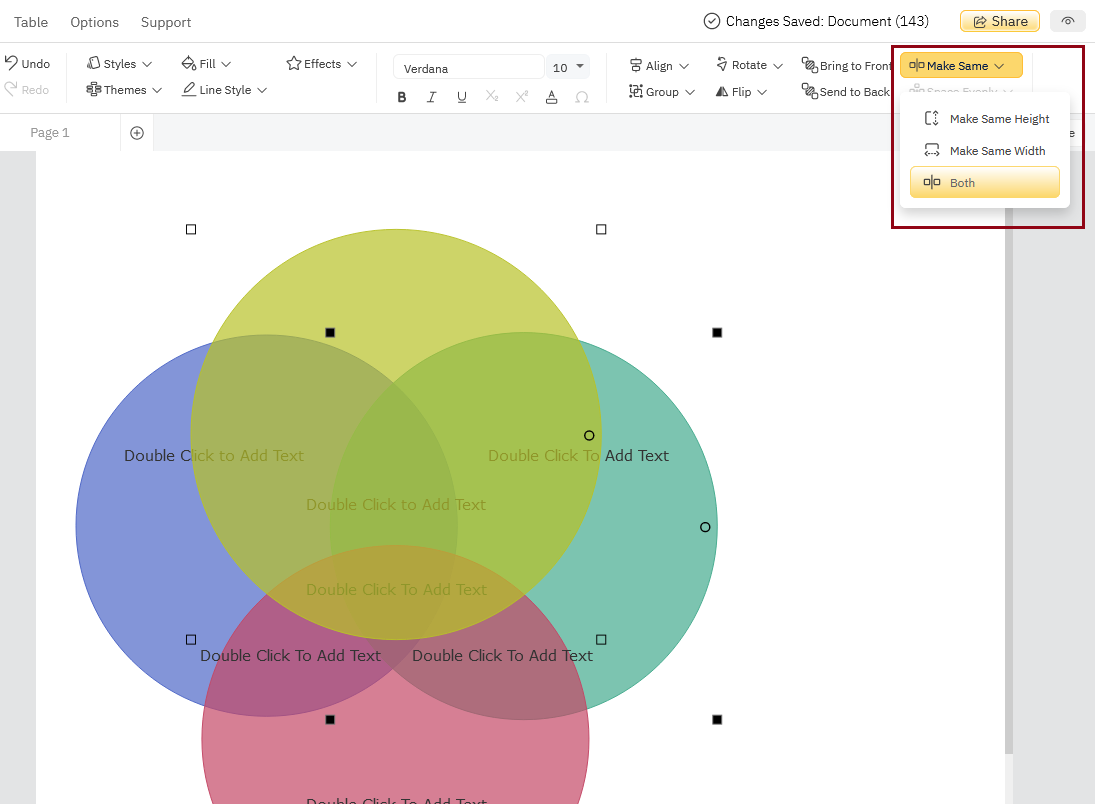This screenshot has height=804, width=1095.
Task: Open Line Style color options
Action: coord(223,89)
